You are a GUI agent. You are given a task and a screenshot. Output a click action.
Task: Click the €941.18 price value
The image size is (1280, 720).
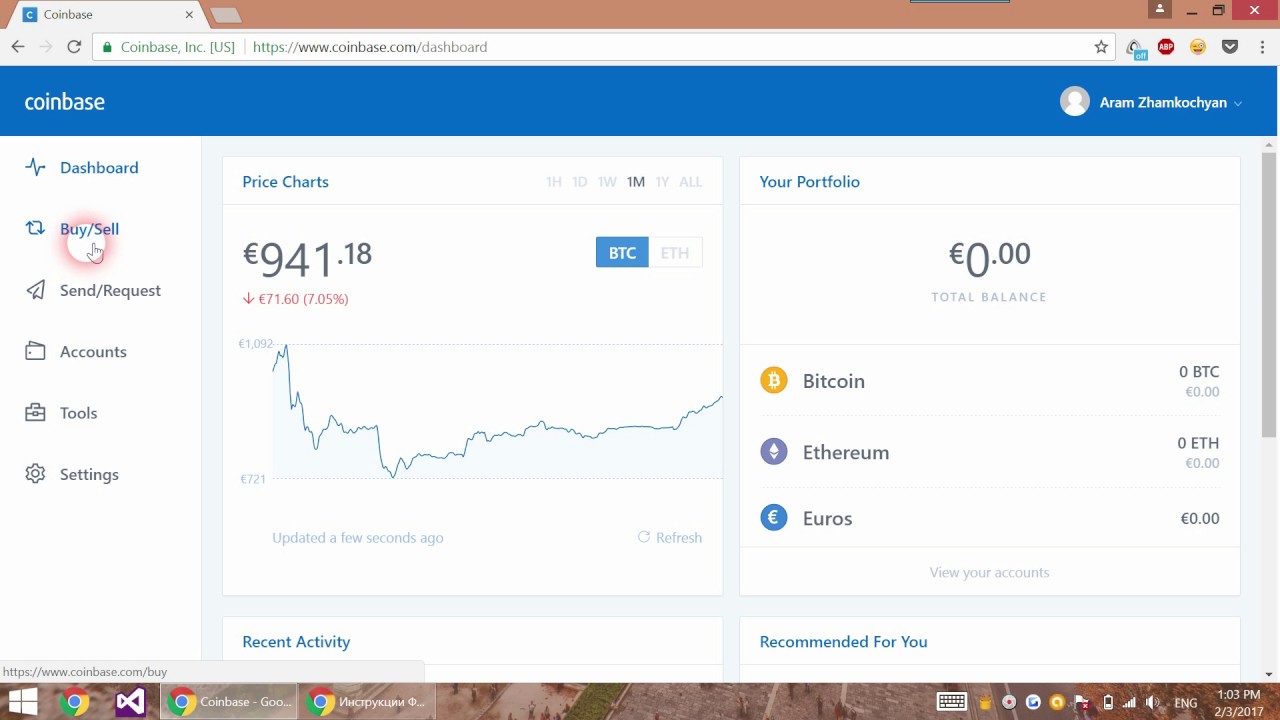(307, 258)
